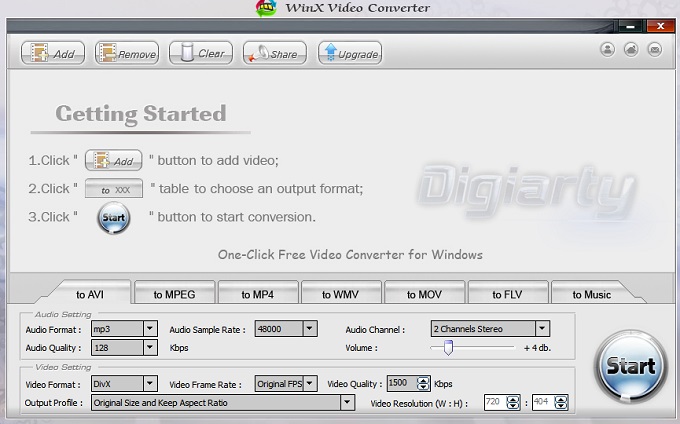Open the Audio Quality dropdown (128)
This screenshot has width=680, height=424.
click(x=124, y=348)
